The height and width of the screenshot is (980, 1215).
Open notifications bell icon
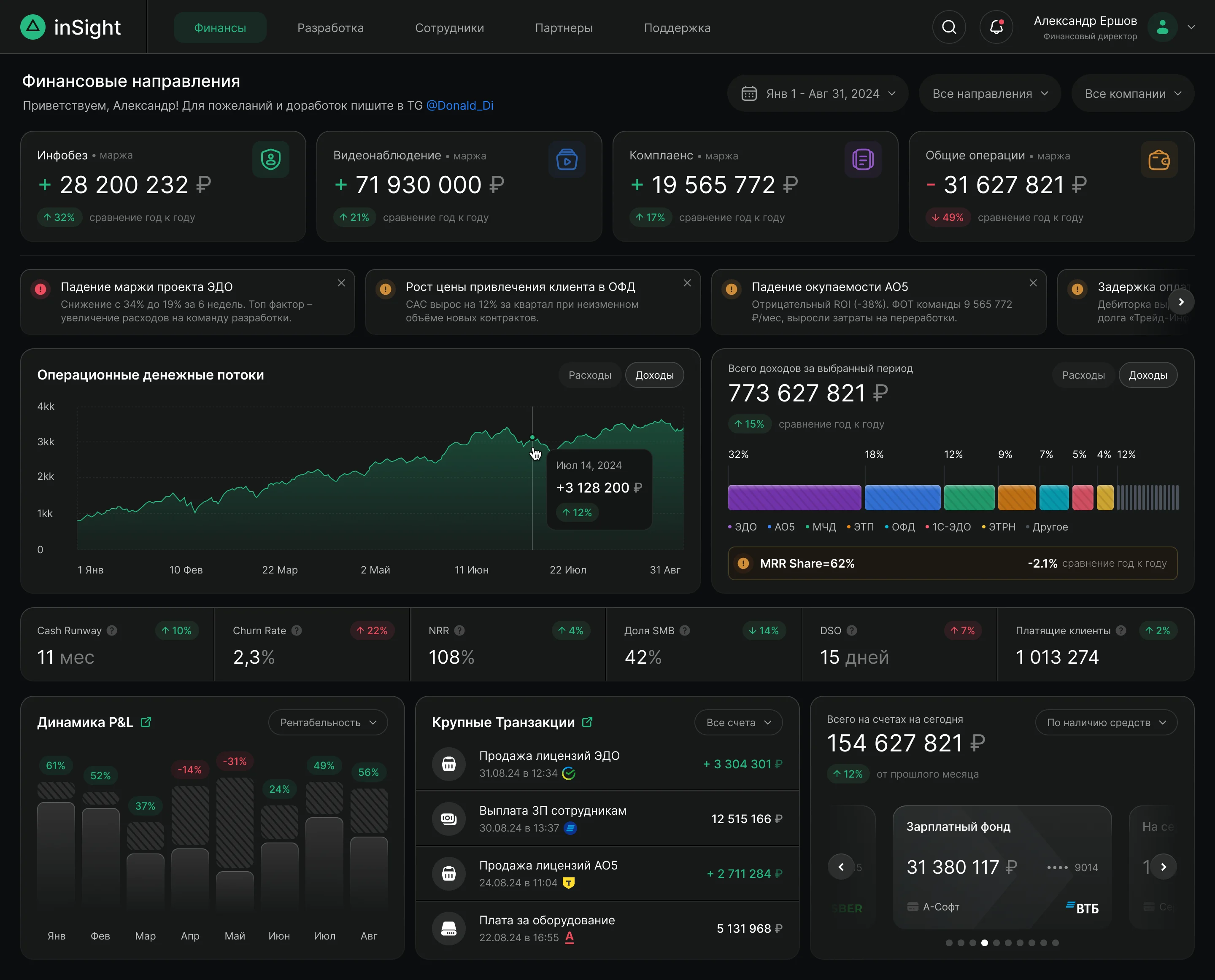click(996, 27)
